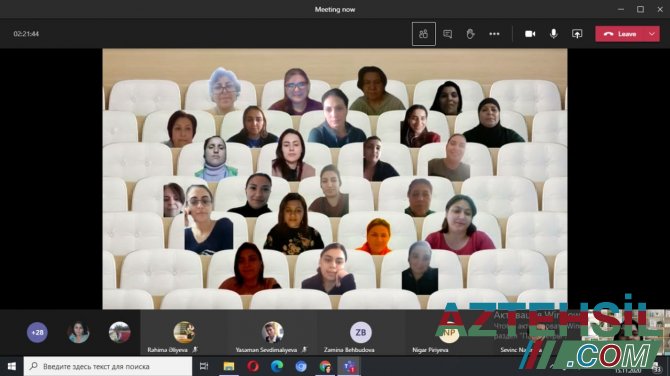Switch to Microsoft Teams taskbar icon
The image size is (670, 376).
350,366
